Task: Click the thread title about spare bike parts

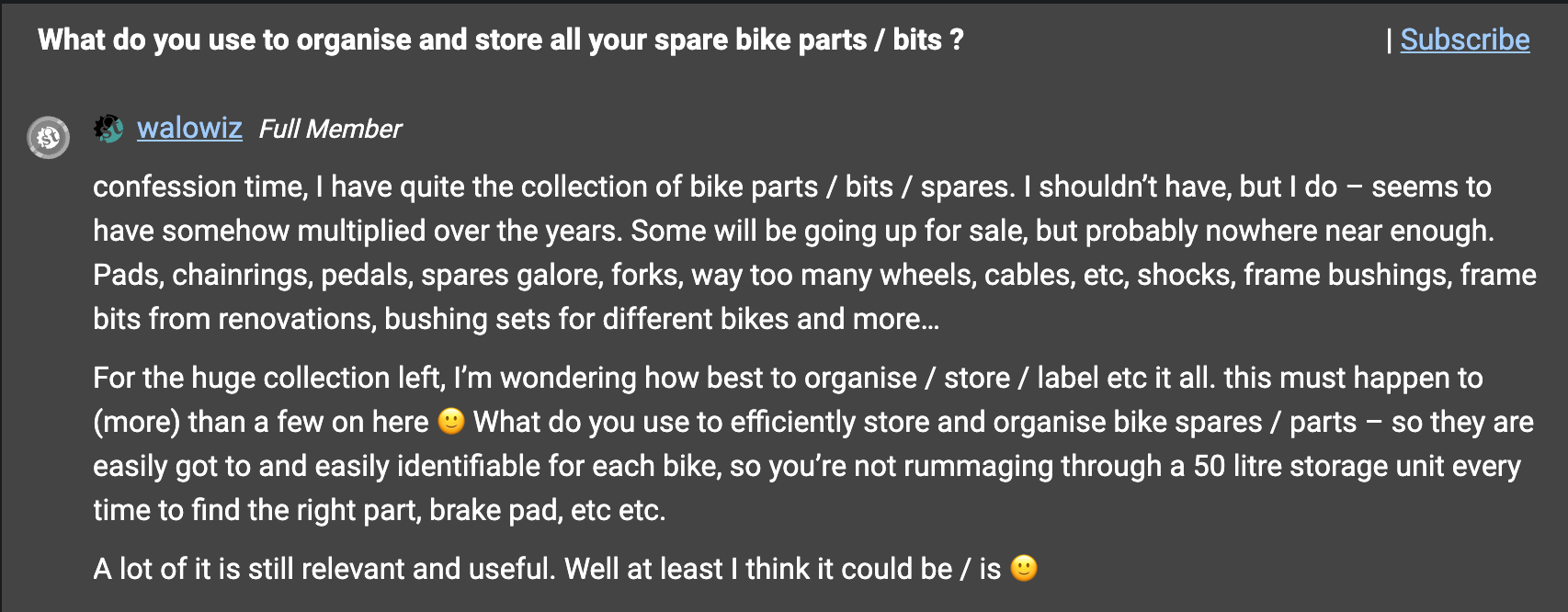Action: [500, 40]
